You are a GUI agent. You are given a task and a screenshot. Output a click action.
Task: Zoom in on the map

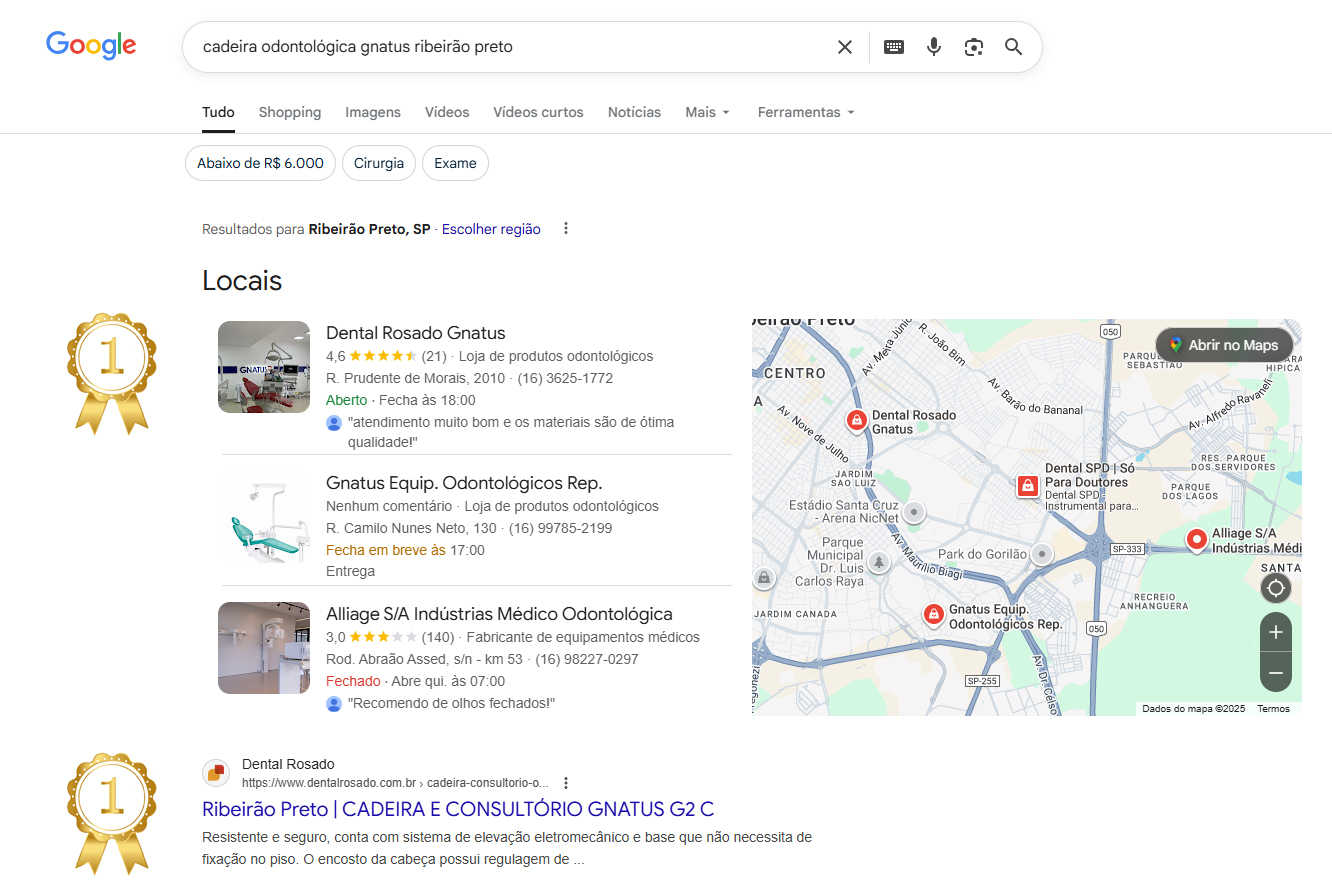[1275, 633]
